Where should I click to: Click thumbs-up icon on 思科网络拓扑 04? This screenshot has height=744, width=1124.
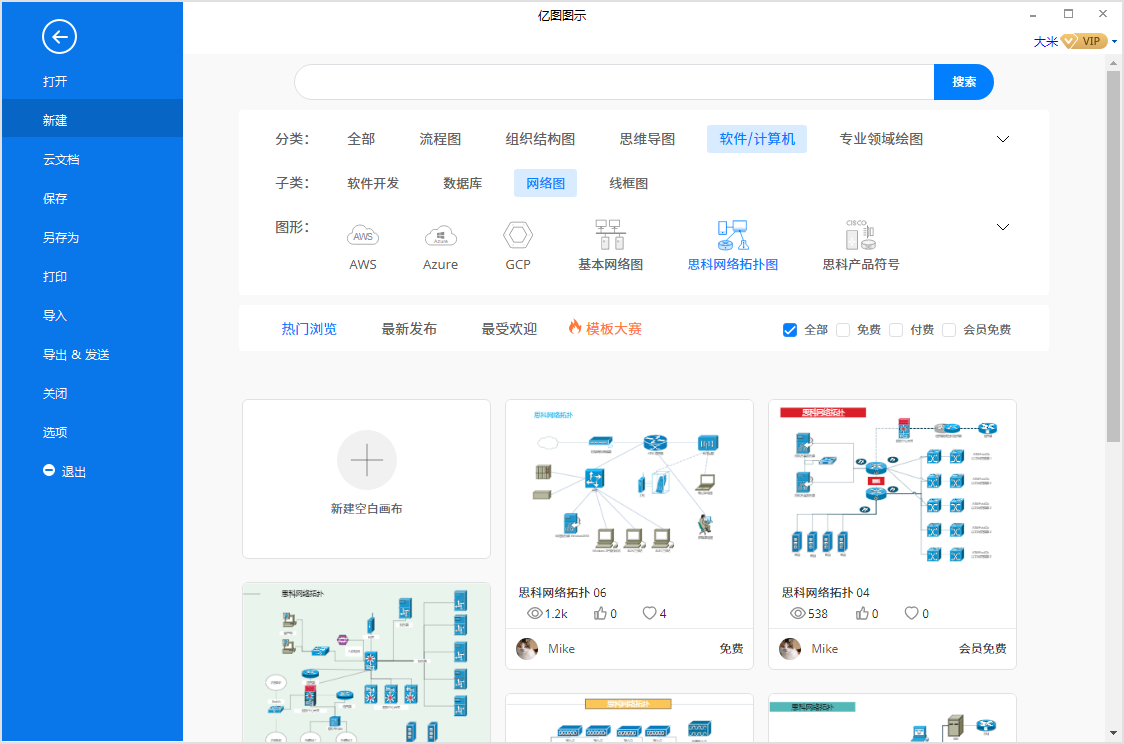click(862, 613)
